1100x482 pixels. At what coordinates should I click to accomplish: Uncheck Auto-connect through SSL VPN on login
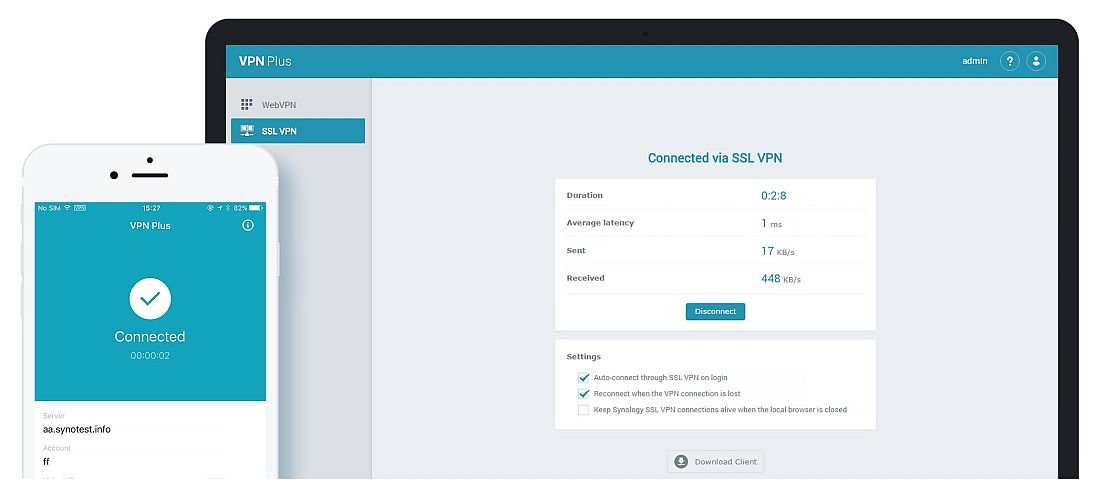pos(583,377)
